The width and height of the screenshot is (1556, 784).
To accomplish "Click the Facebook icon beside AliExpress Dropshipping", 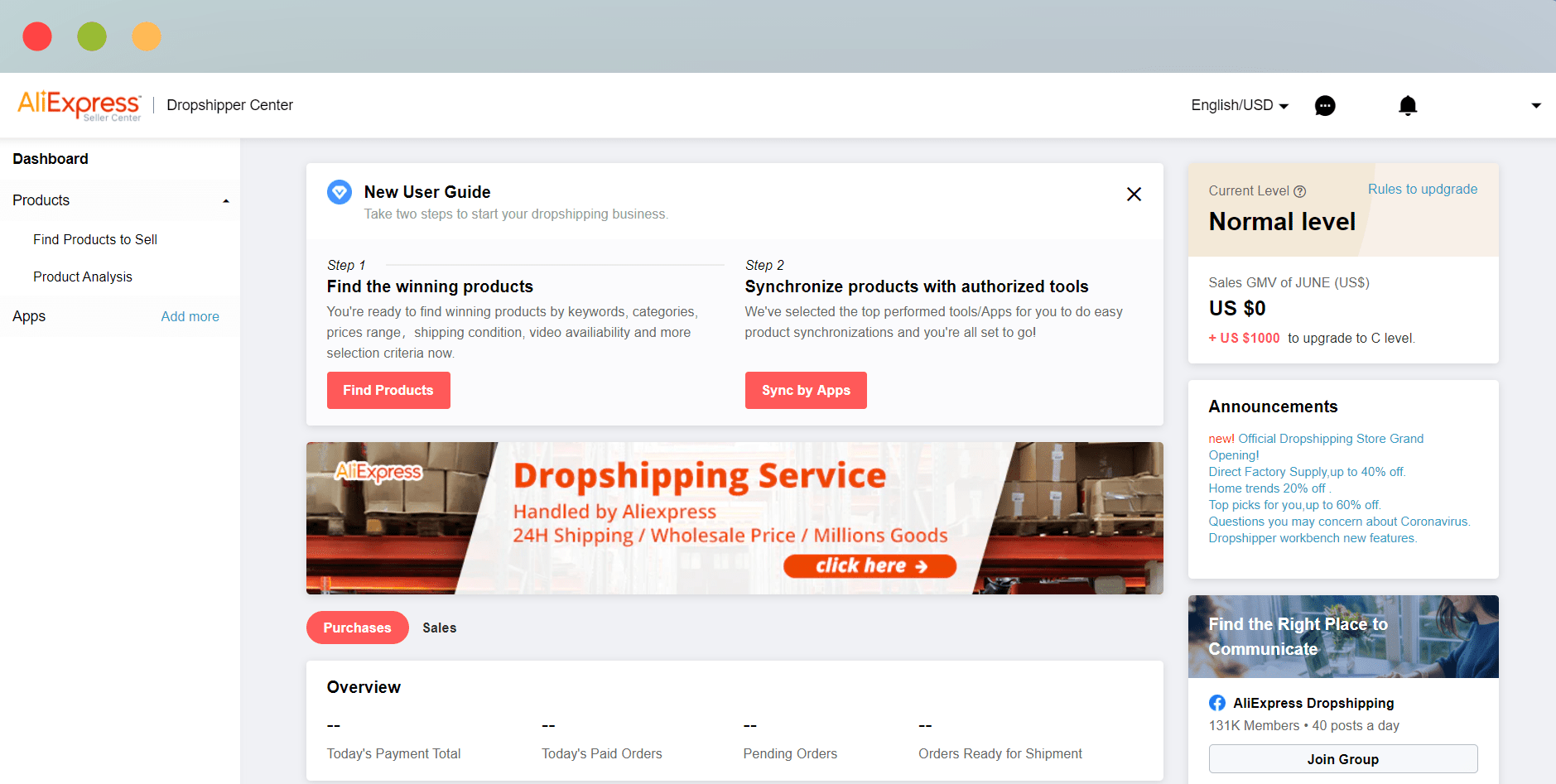I will click(x=1217, y=703).
